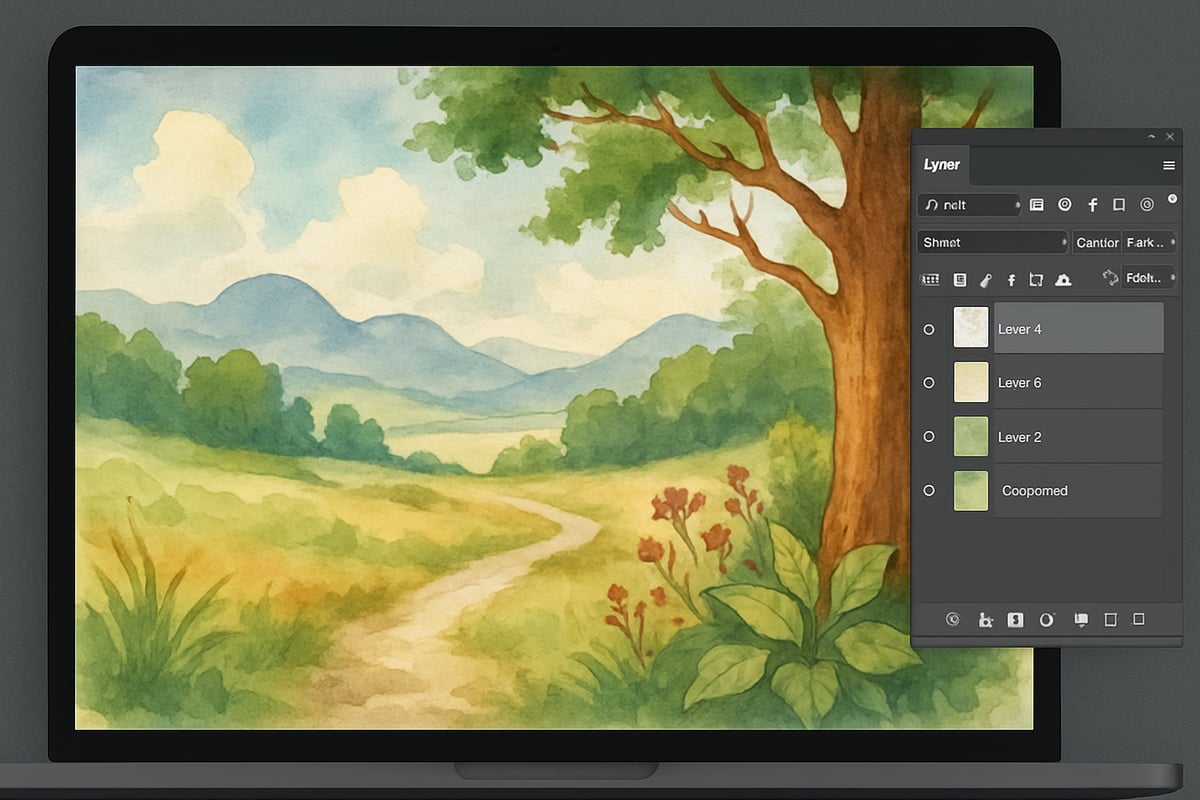The image size is (1200, 800).
Task: Toggle visibility of the Coopomed layer
Action: (929, 491)
